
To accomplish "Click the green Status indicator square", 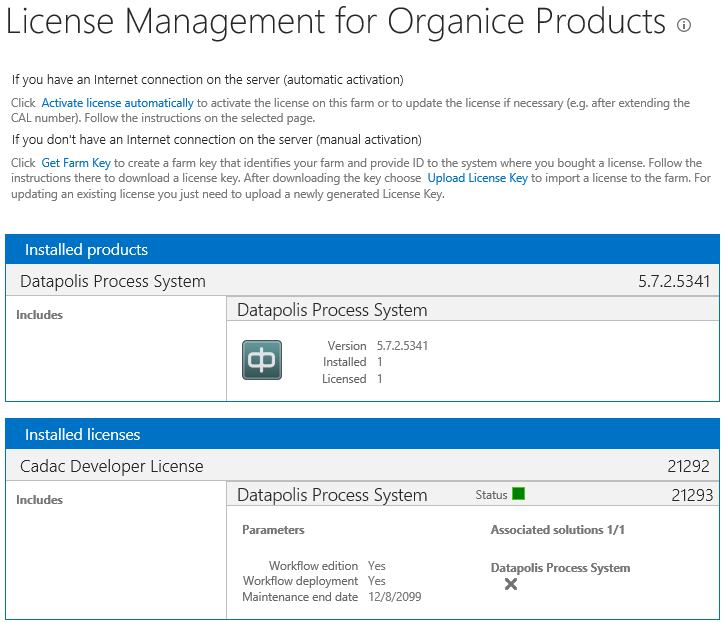I will [519, 494].
